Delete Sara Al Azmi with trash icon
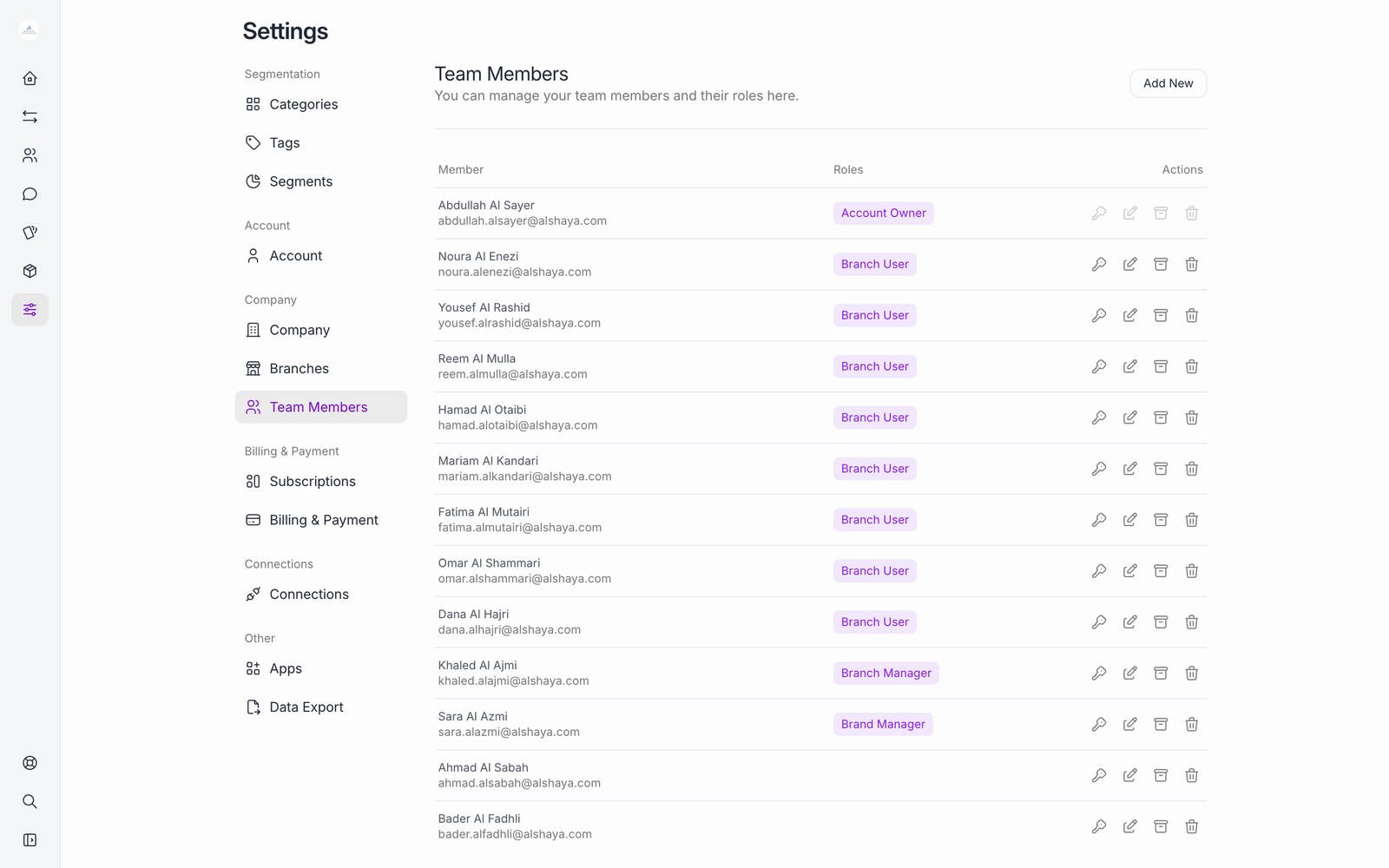 1192,725
